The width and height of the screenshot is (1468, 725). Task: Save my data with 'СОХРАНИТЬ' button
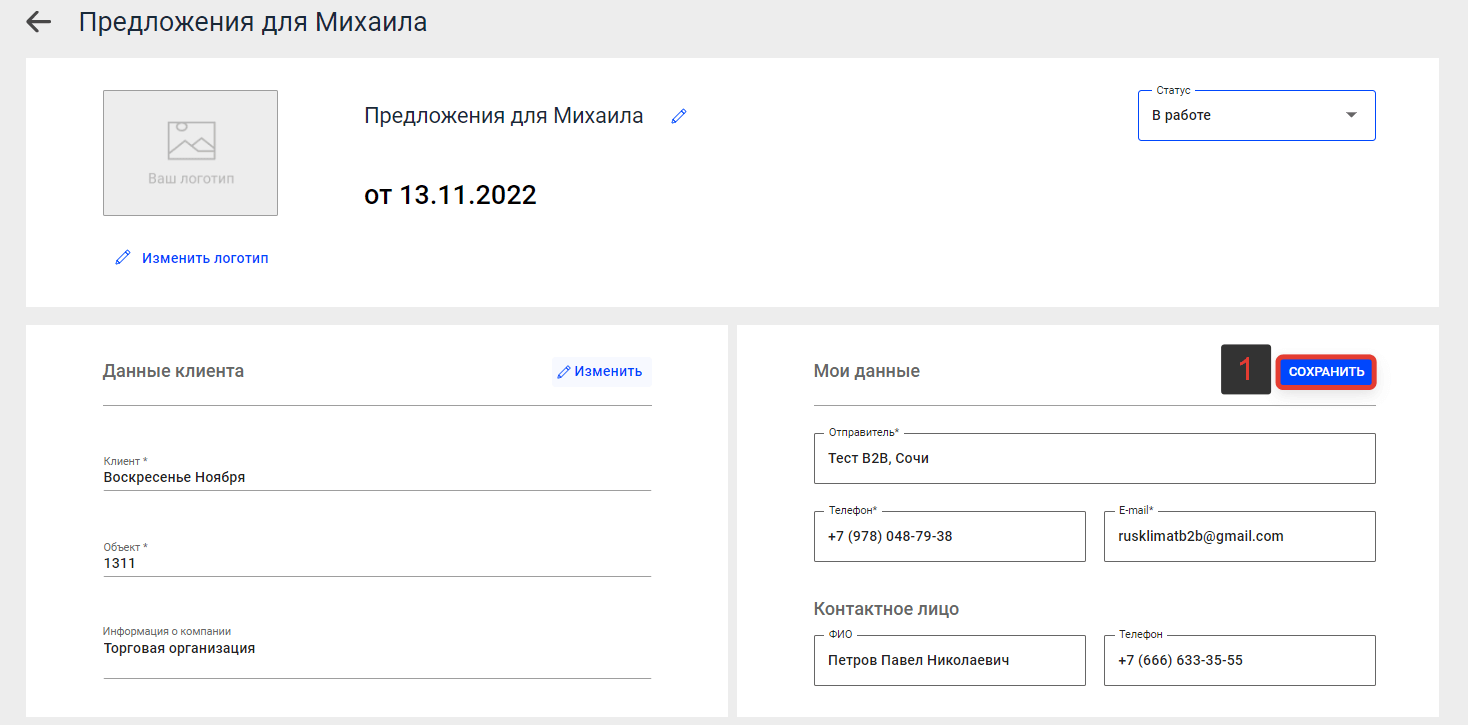tap(1326, 372)
